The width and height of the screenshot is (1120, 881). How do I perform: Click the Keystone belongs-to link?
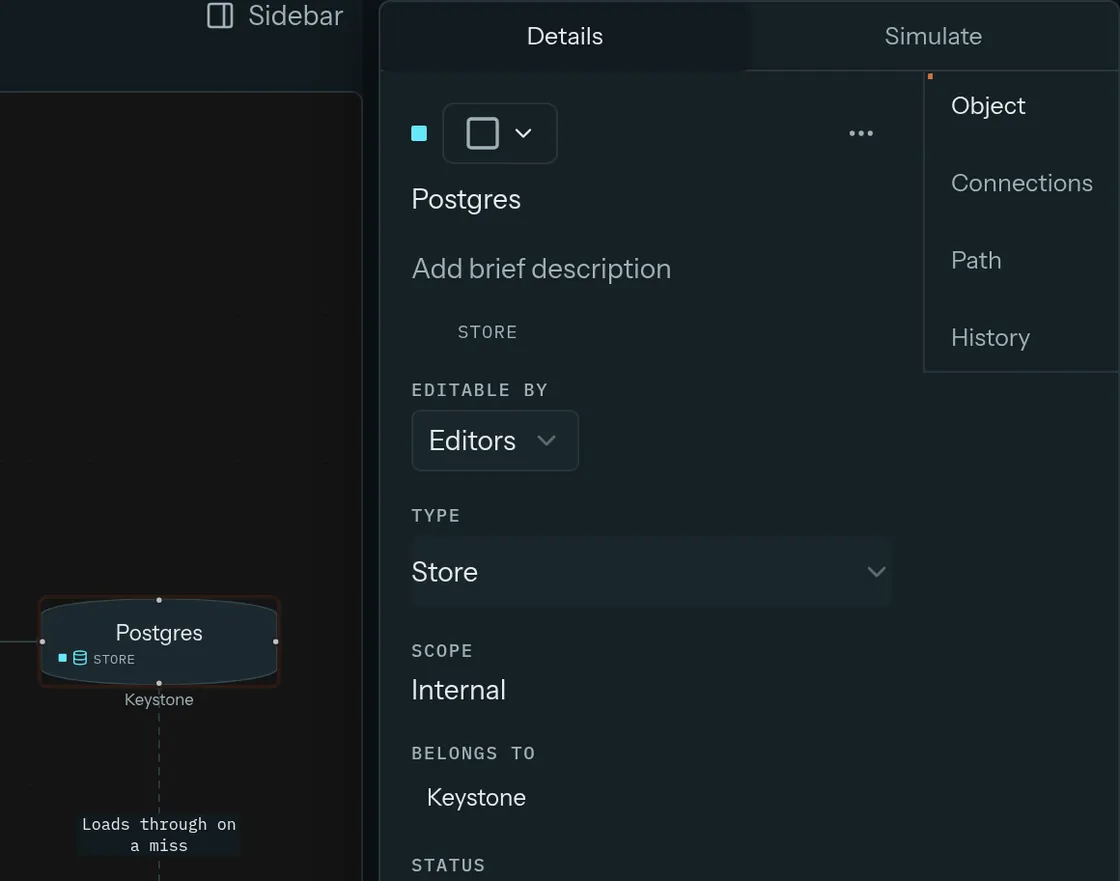click(476, 797)
